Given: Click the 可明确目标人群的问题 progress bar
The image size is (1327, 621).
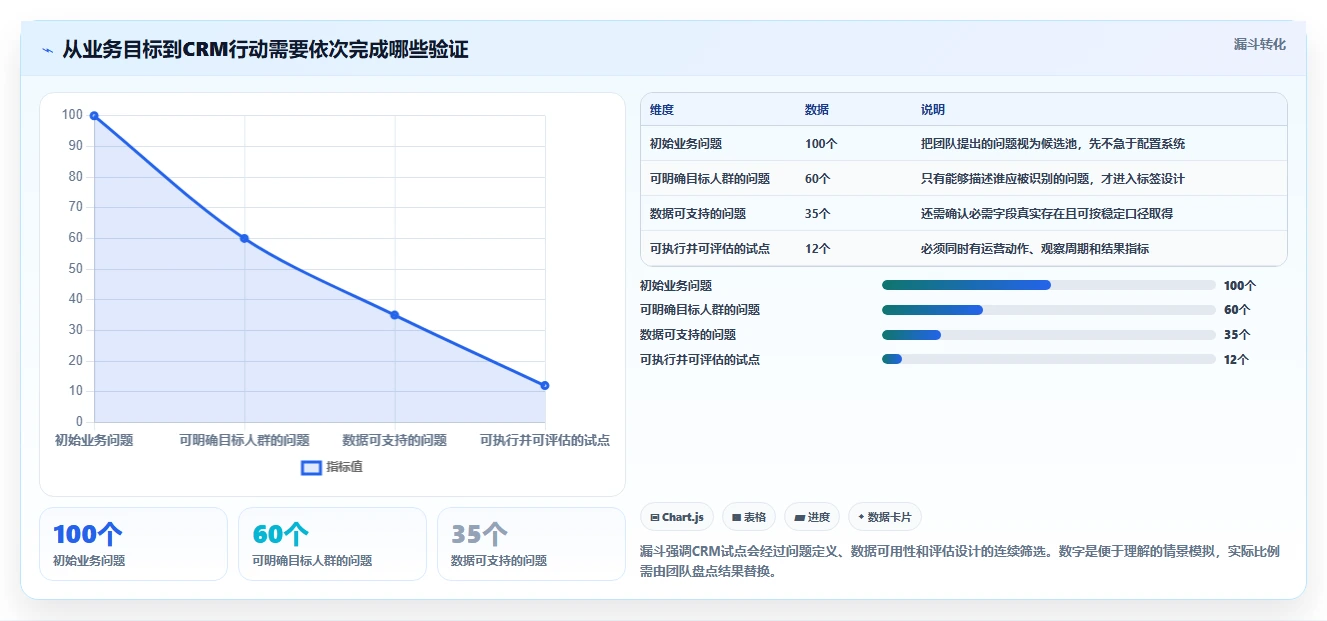Looking at the screenshot, I should pos(1048,310).
